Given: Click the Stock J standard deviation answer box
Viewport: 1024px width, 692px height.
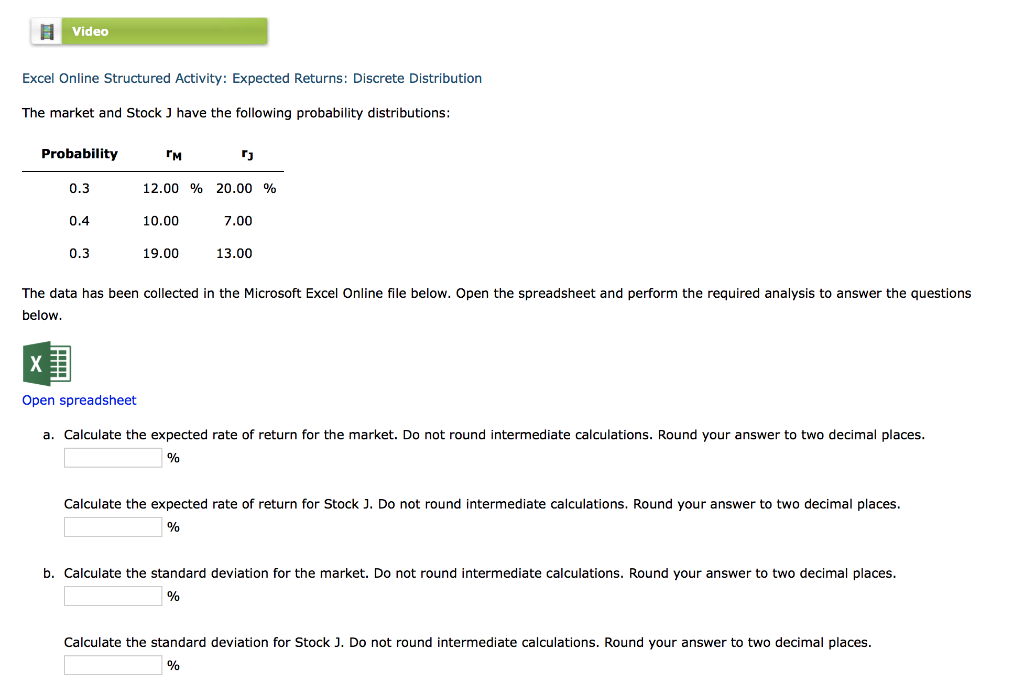Looking at the screenshot, I should click(x=112, y=664).
